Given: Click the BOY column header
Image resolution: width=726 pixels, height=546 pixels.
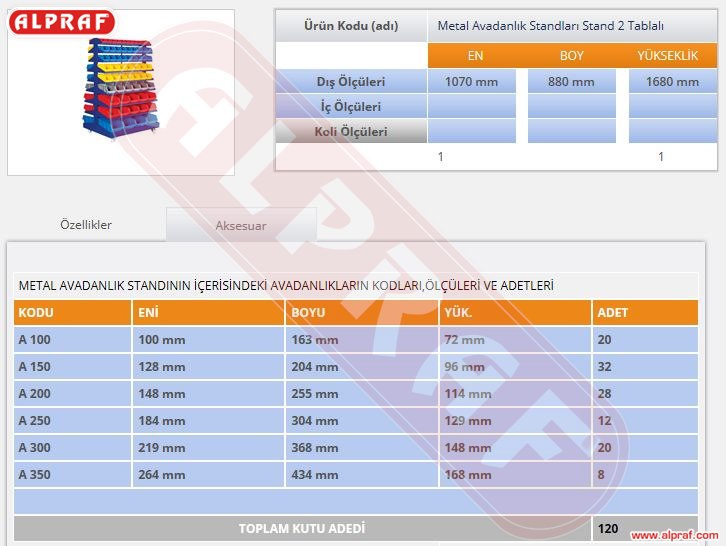Looking at the screenshot, I should point(571,56).
